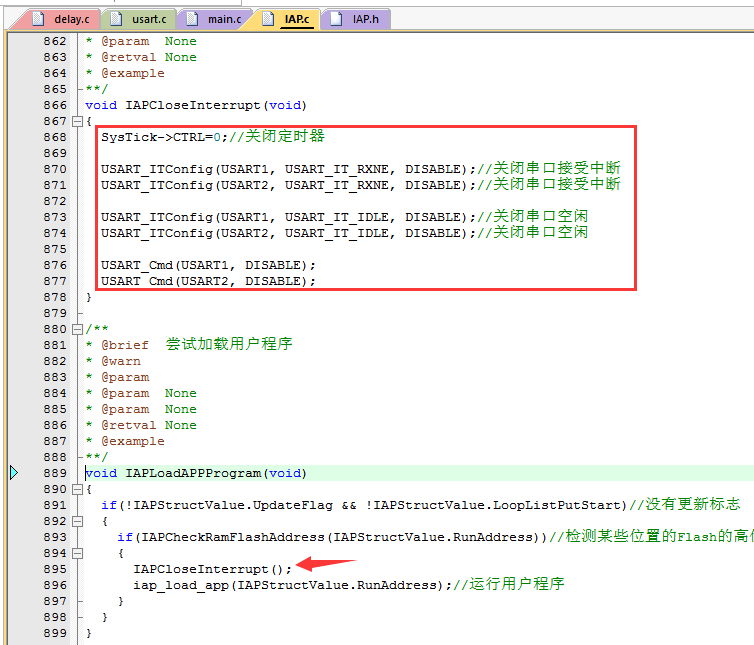The image size is (754, 645).
Task: Open the IAP.h tab
Action: [355, 19]
